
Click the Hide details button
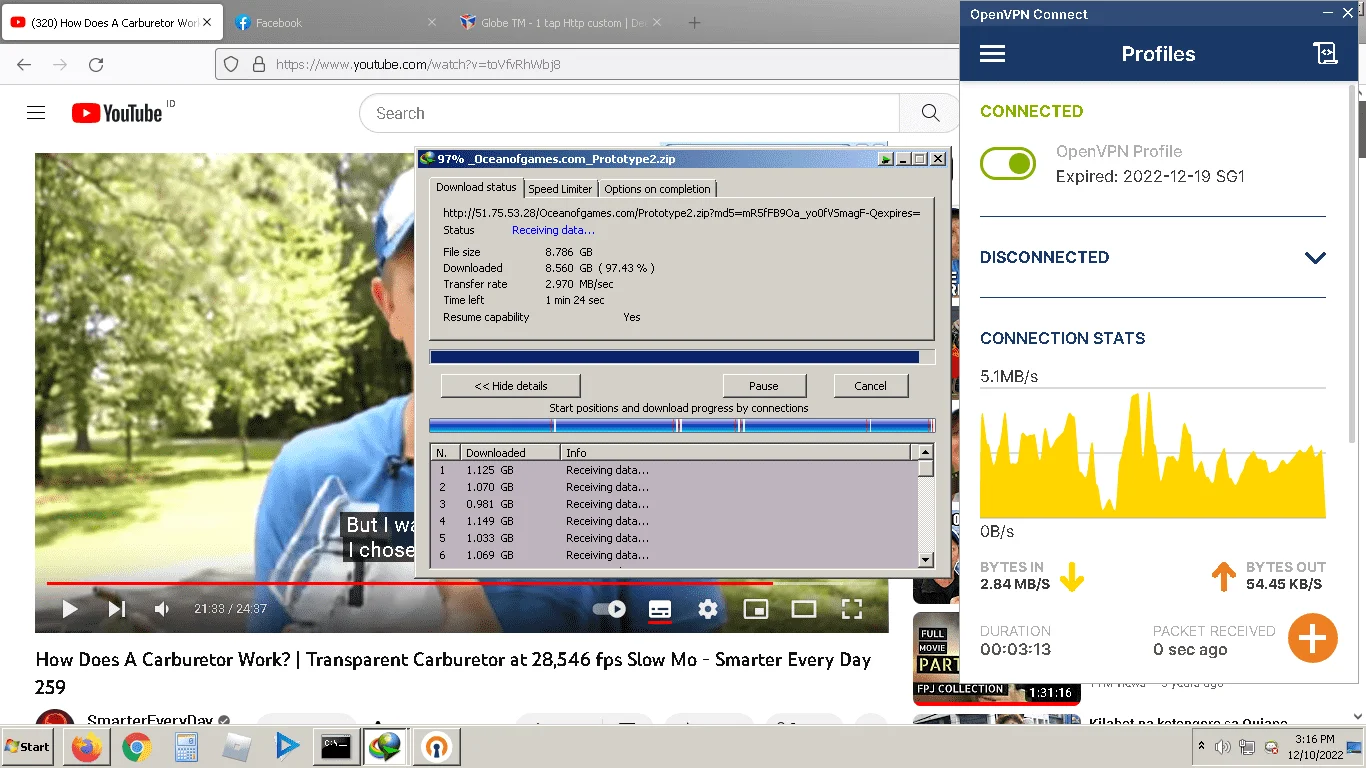pyautogui.click(x=511, y=386)
